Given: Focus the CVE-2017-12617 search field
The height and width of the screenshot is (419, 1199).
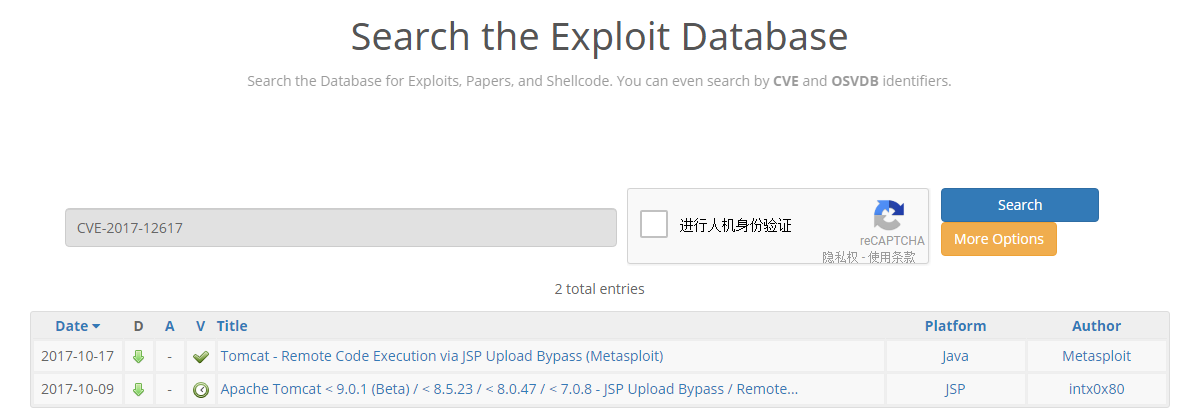Looking at the screenshot, I should 340,227.
